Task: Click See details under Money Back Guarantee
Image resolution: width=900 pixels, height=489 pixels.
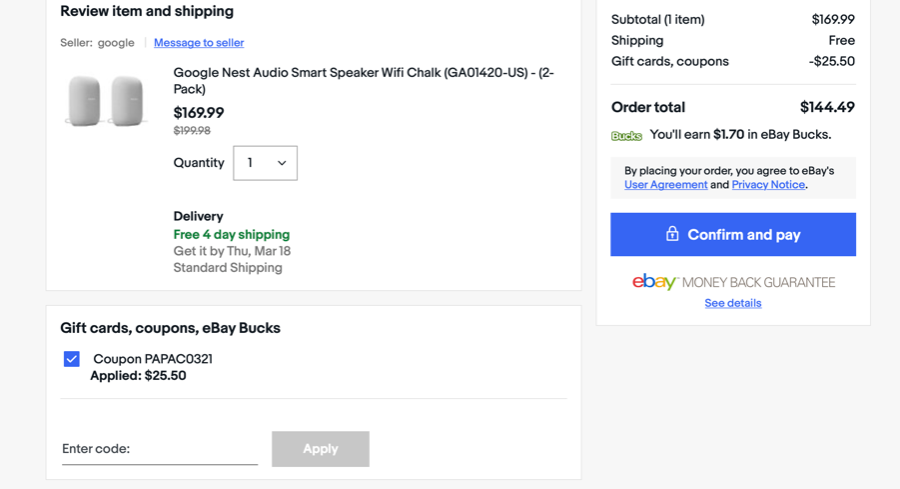Action: [733, 303]
